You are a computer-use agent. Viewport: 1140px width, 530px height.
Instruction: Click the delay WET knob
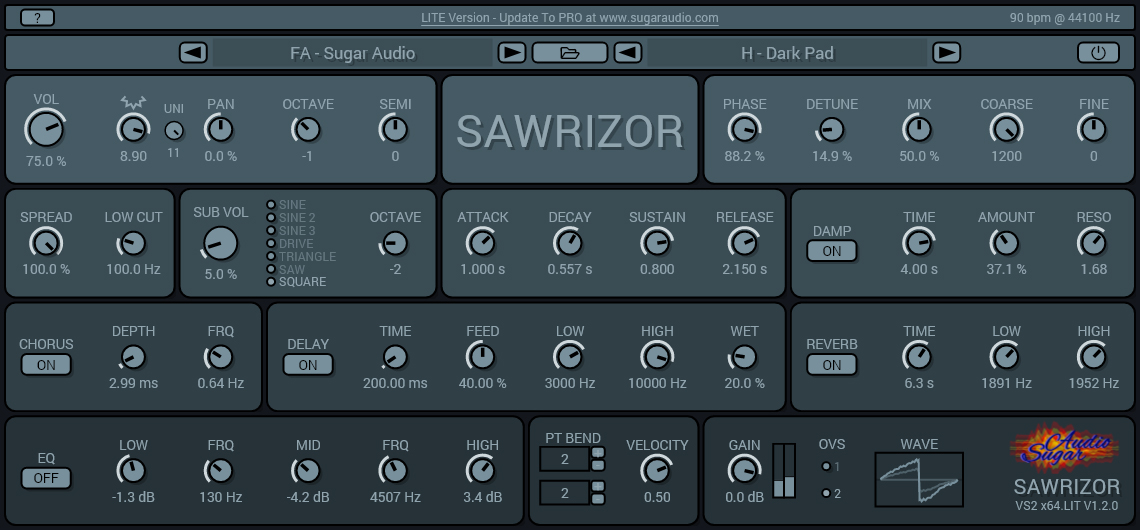coord(744,357)
